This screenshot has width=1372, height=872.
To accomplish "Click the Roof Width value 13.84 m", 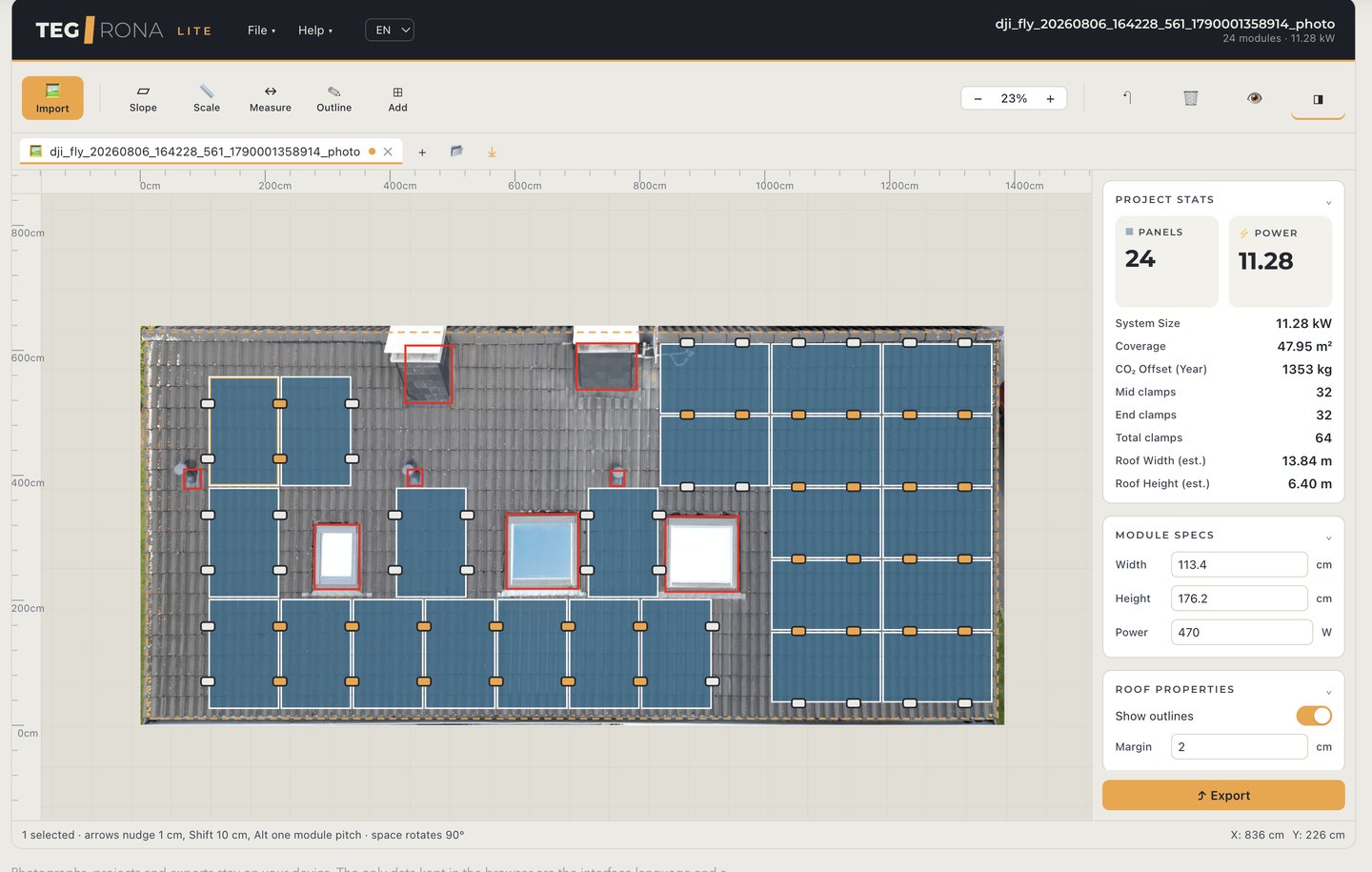I will pos(1306,460).
